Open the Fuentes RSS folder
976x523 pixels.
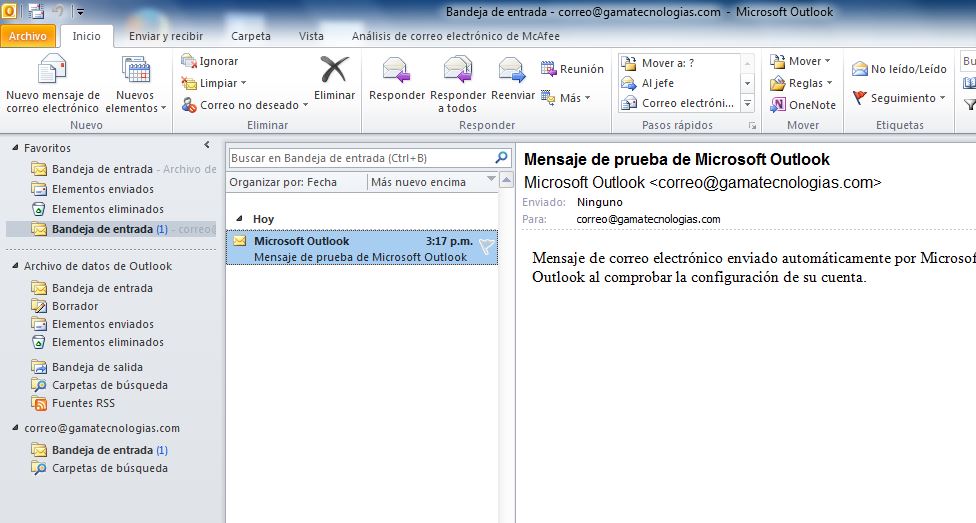coord(83,403)
